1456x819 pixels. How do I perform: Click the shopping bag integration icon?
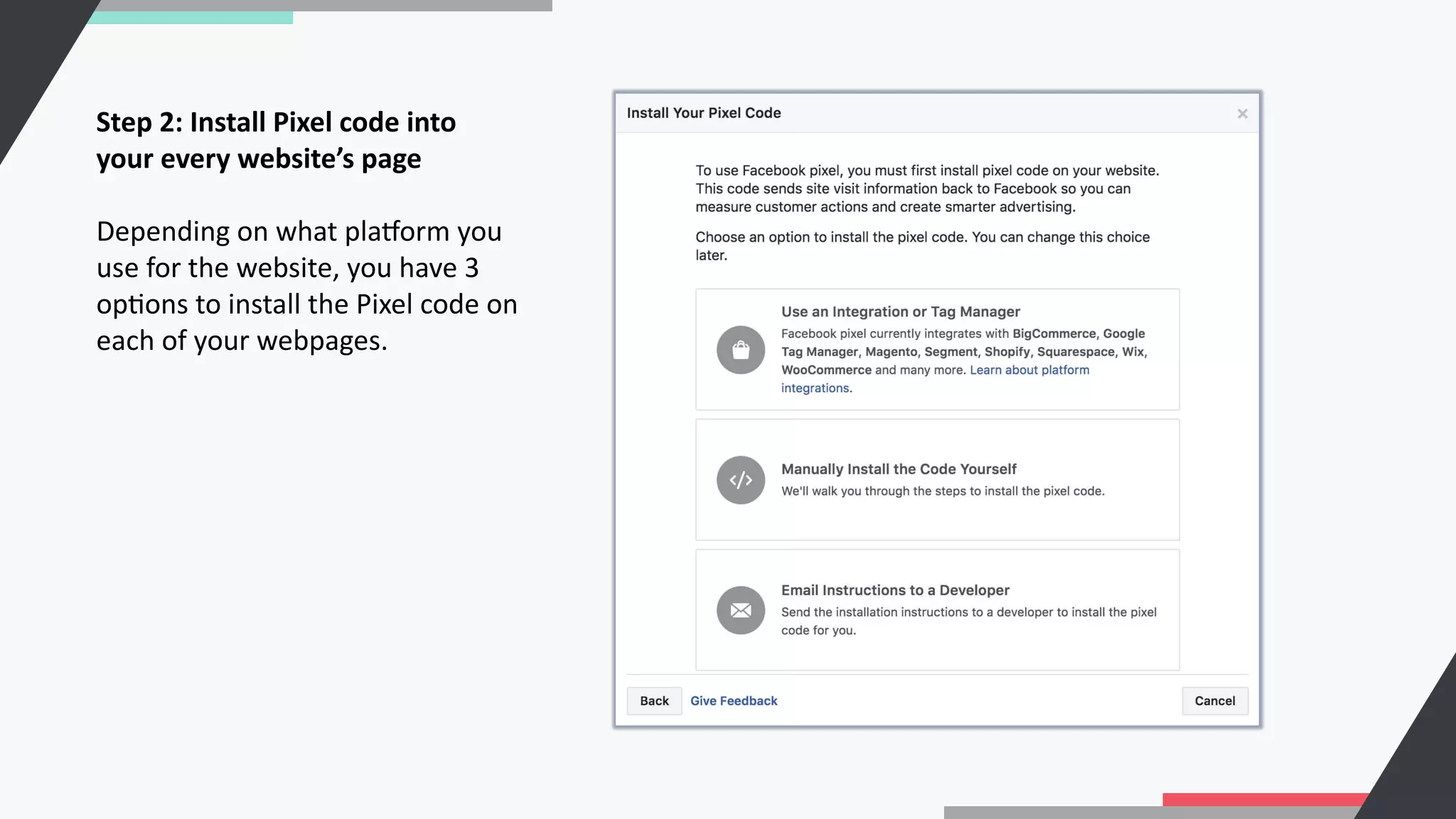click(740, 350)
